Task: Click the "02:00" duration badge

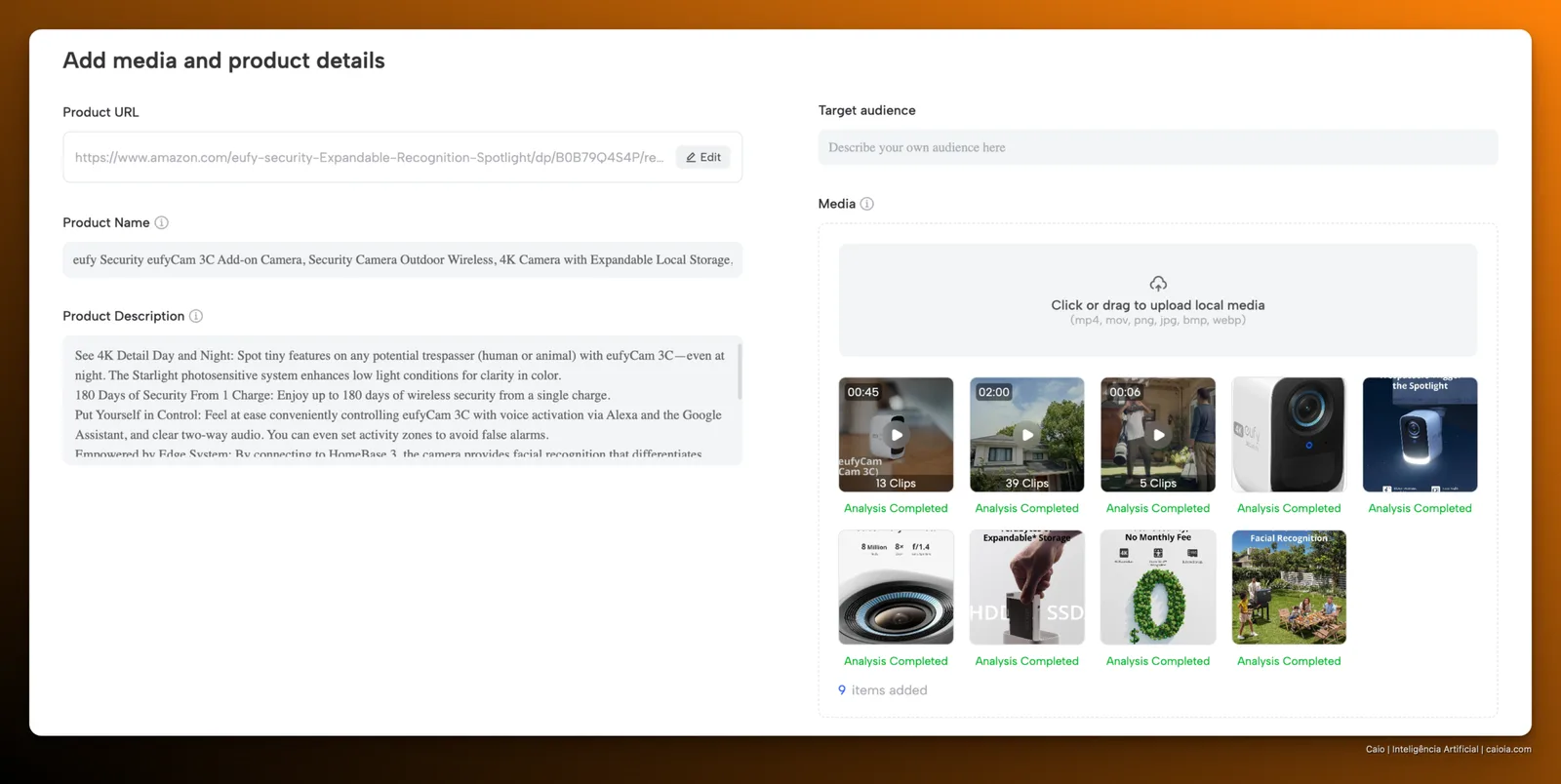Action: (x=994, y=392)
